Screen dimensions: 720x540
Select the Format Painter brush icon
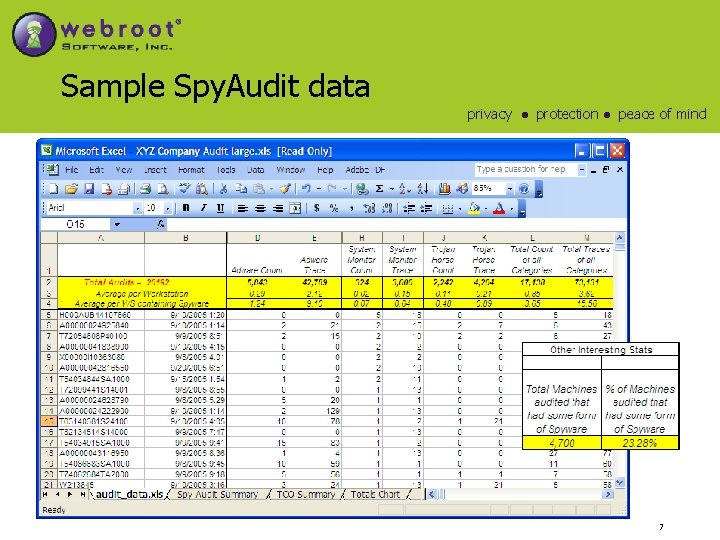click(x=285, y=189)
